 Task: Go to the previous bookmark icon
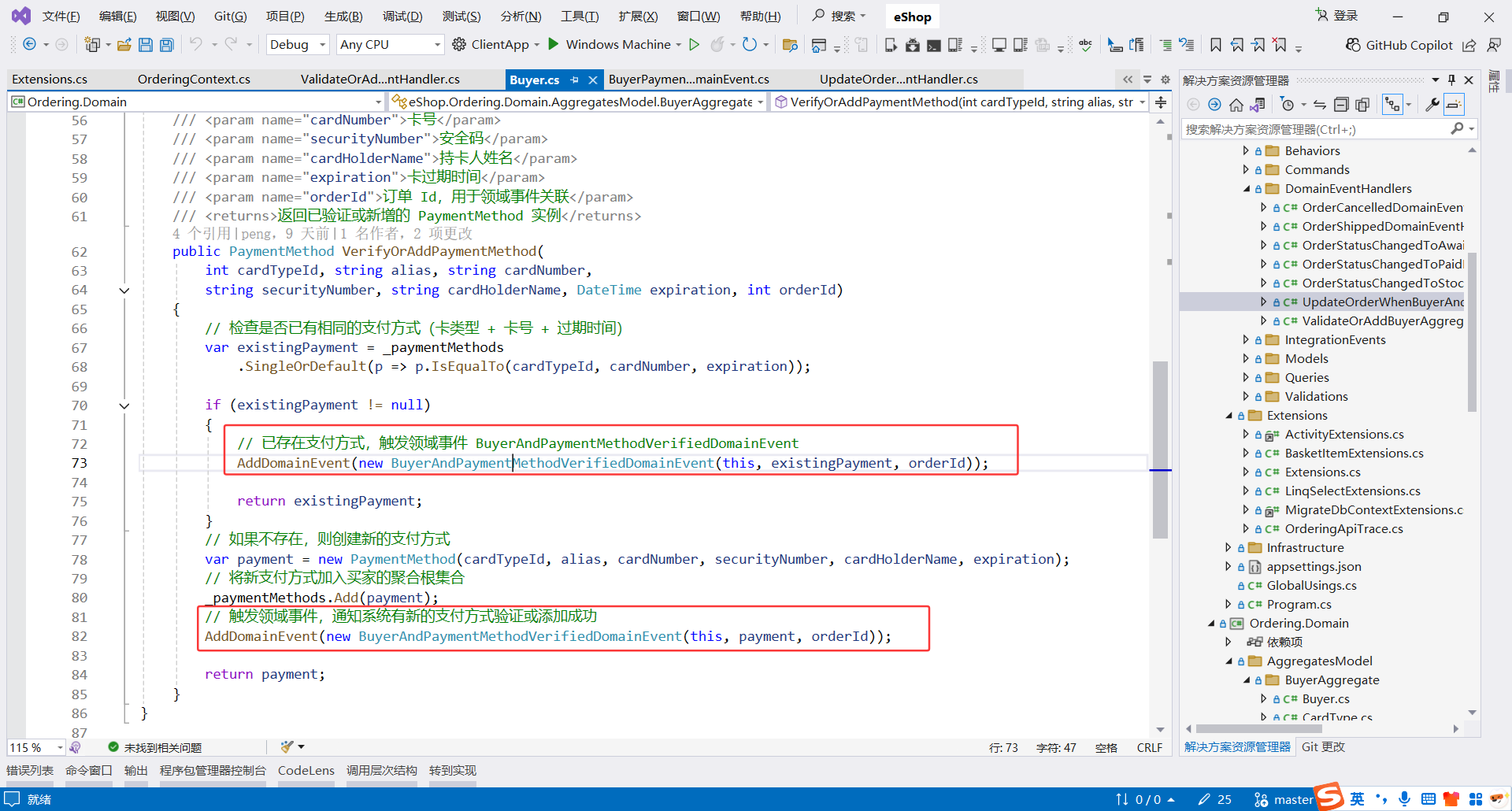(1237, 45)
